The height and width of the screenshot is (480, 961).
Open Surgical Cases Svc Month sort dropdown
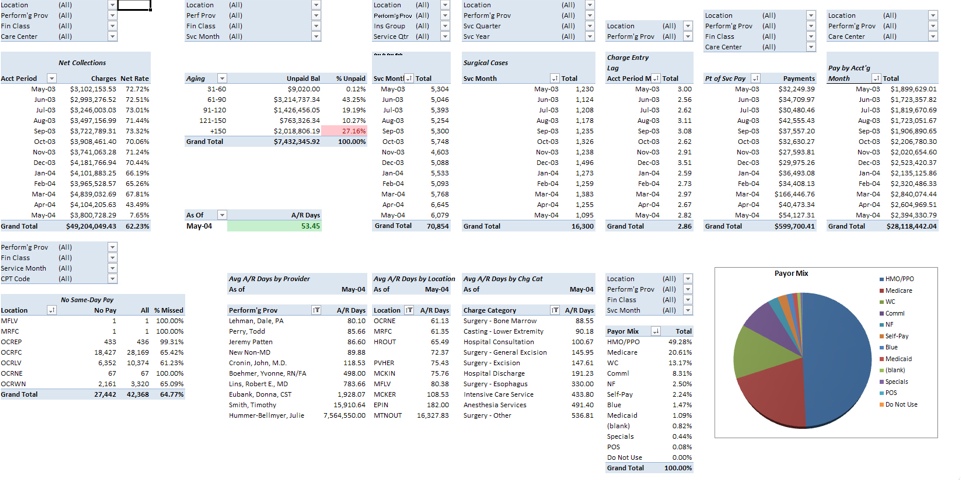click(x=555, y=78)
